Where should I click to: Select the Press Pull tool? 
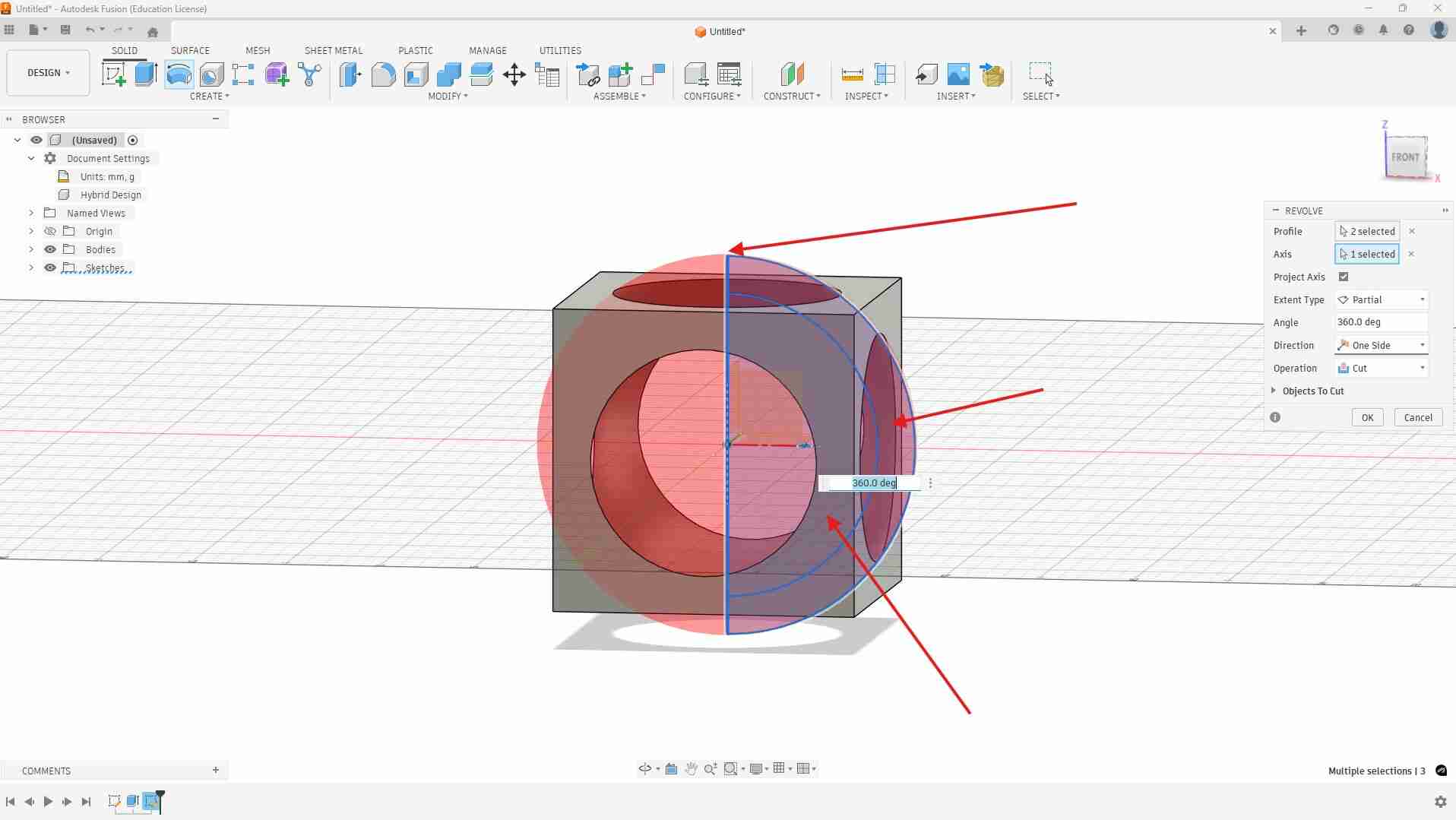tap(350, 74)
